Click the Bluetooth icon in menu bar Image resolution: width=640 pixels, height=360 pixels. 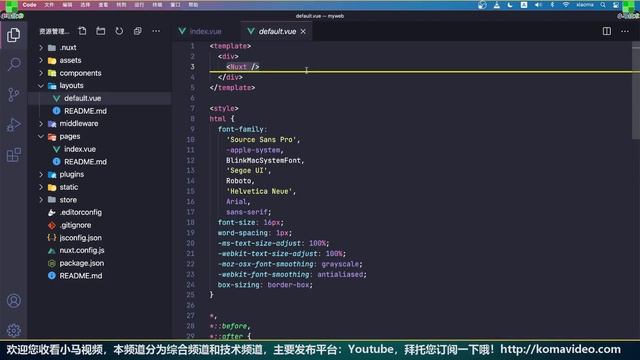(552, 5)
